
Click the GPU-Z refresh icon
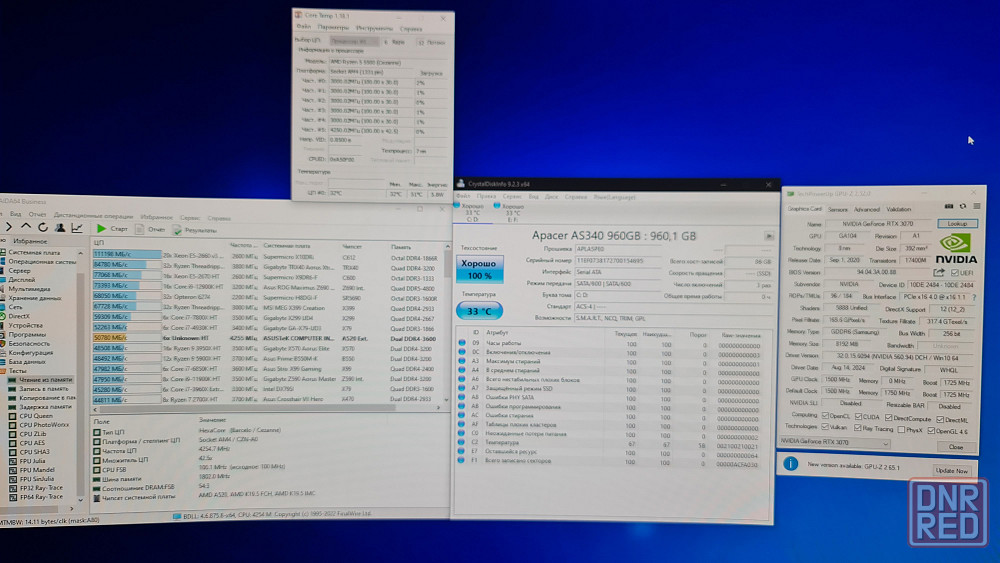[962, 206]
